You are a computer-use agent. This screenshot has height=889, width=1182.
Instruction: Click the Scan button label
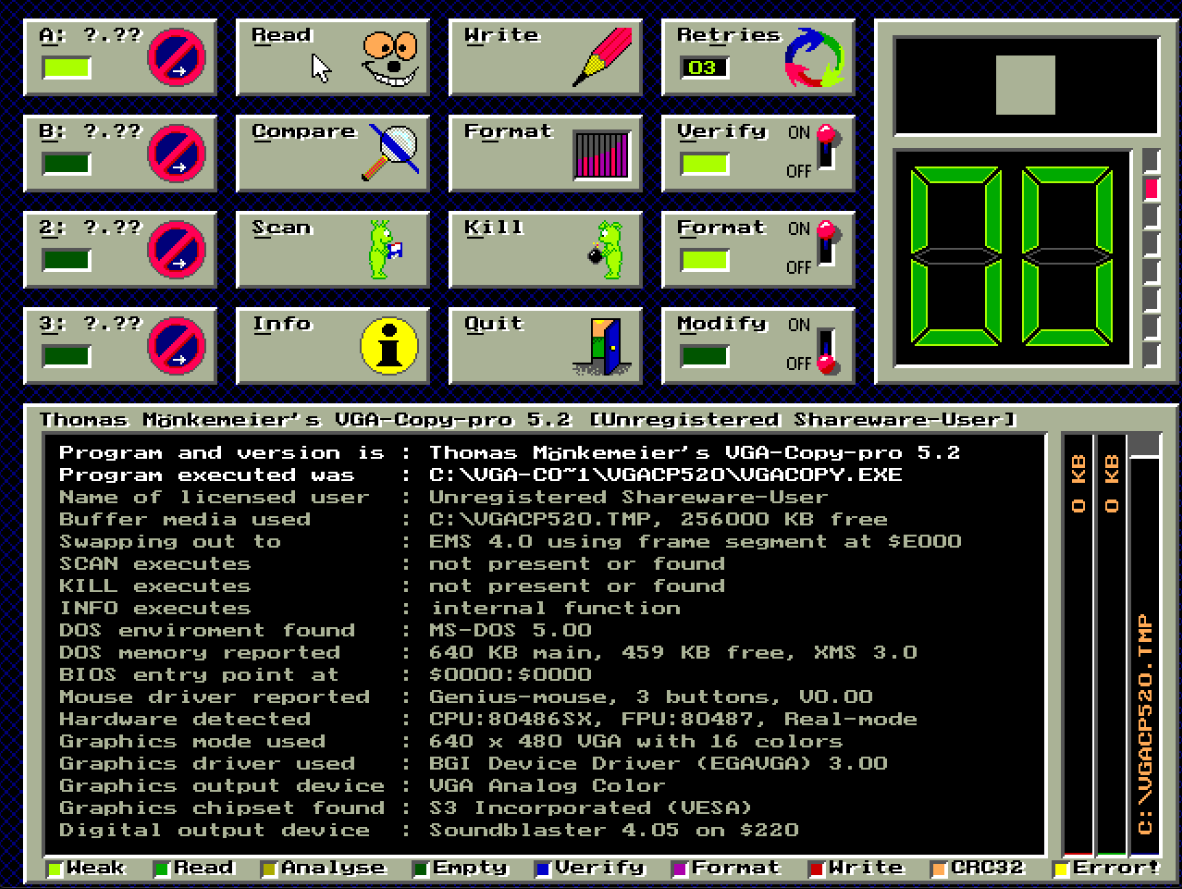[x=281, y=228]
